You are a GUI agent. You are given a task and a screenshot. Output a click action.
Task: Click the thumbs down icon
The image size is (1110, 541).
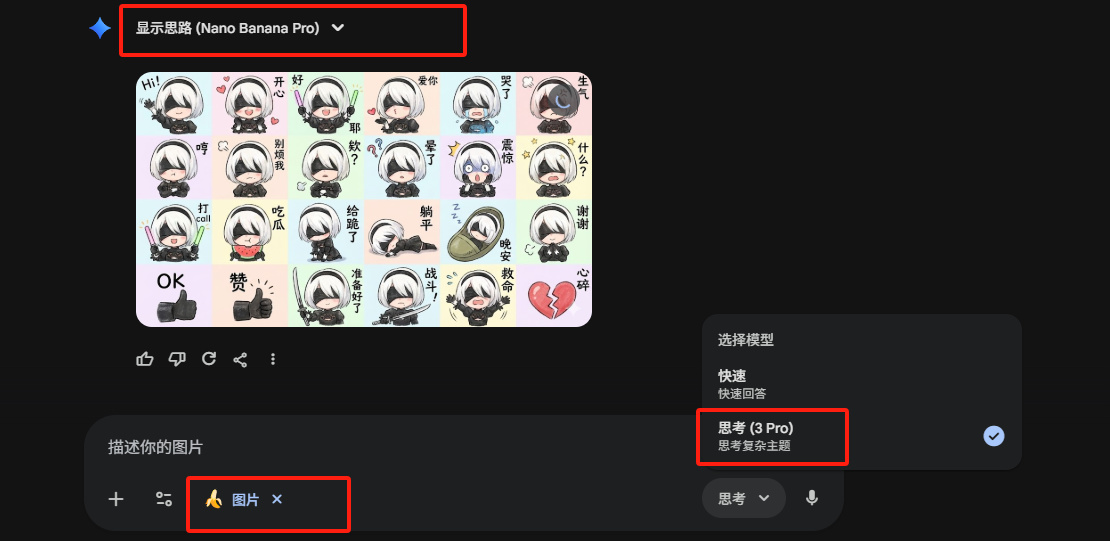(177, 359)
